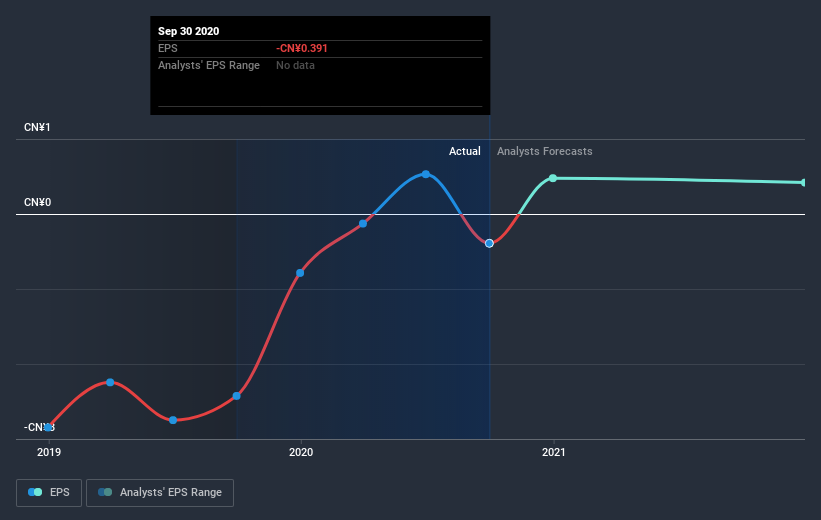Toggle the Analysts' EPS Range legend series
Viewport: 821px width, 520px height.
tap(160, 493)
